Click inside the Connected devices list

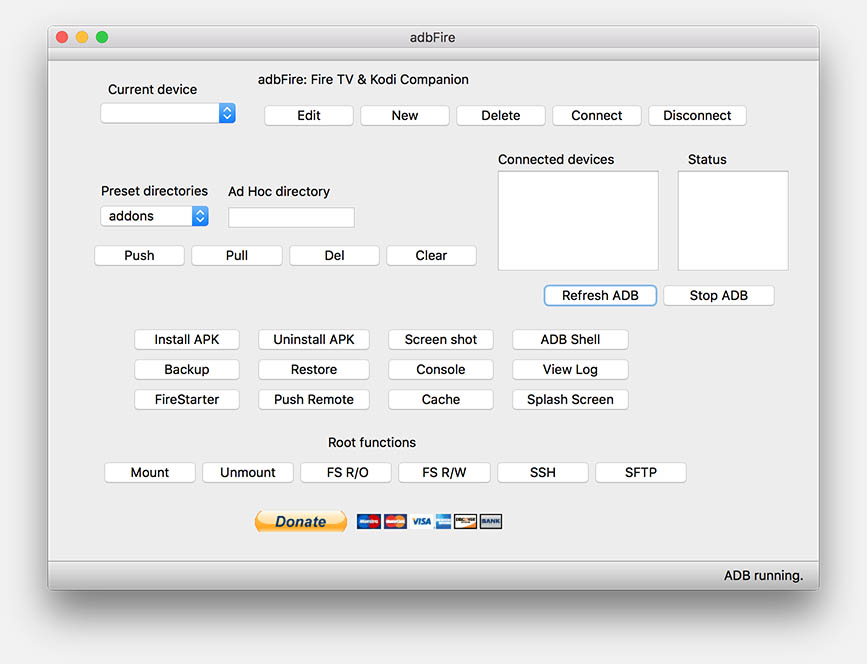(578, 221)
